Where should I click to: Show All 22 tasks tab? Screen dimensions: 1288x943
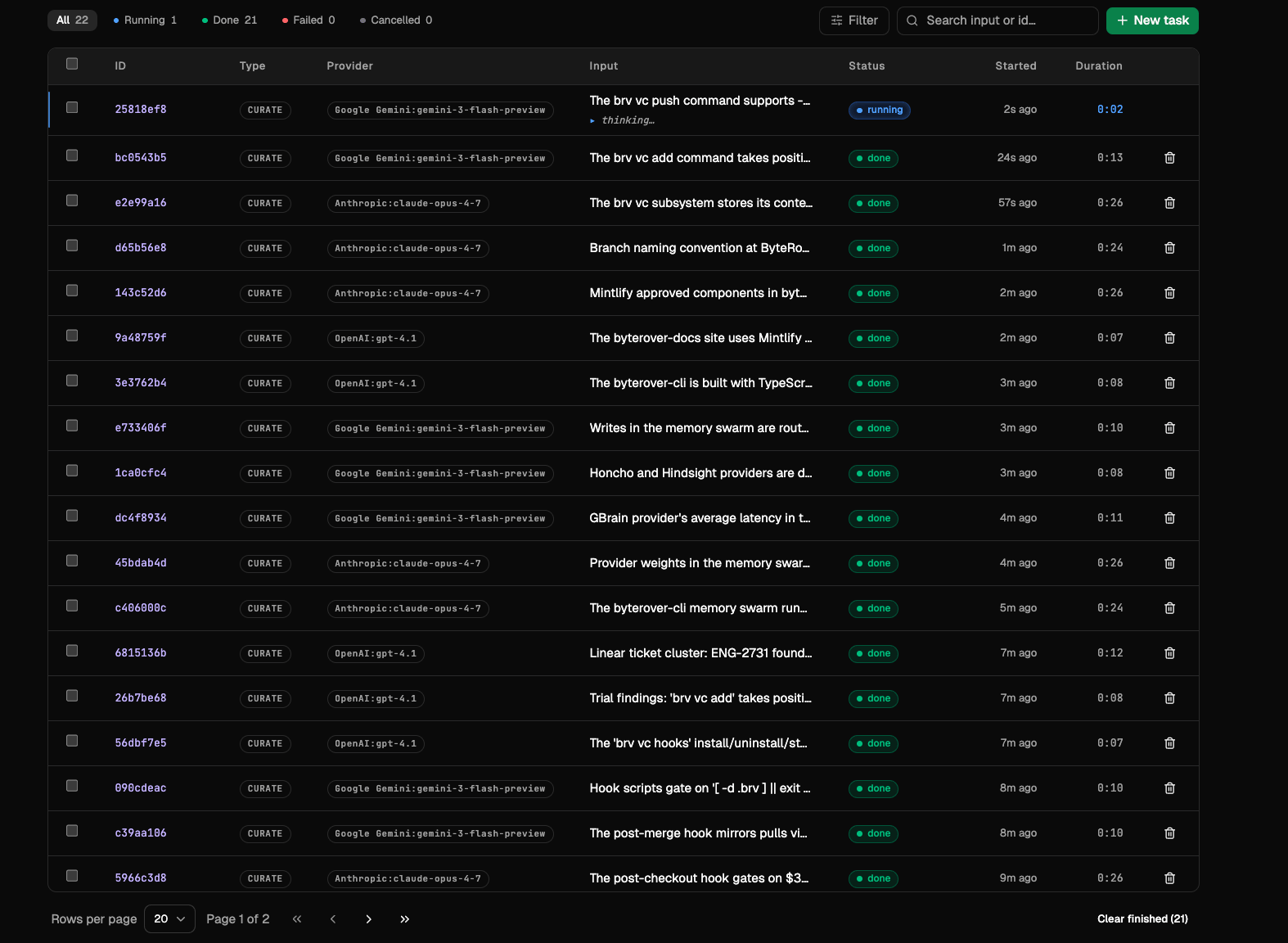coord(72,20)
